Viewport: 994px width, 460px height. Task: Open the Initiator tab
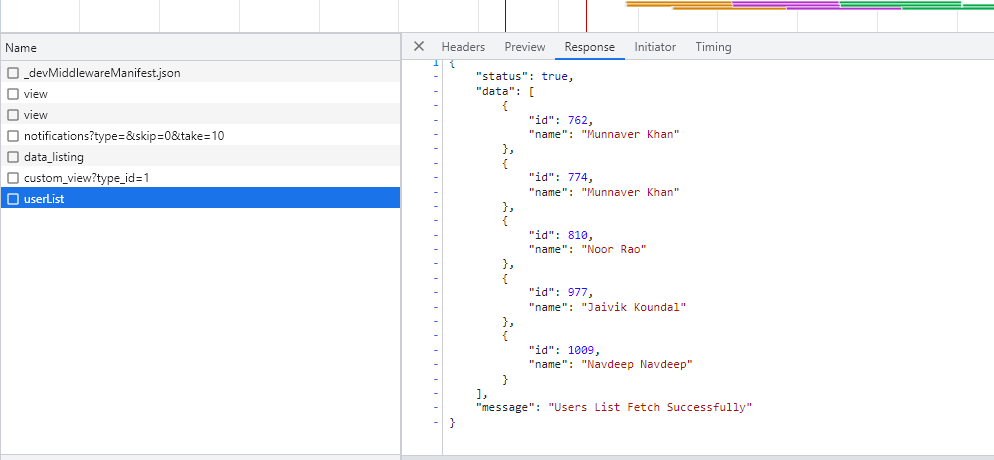[x=655, y=47]
